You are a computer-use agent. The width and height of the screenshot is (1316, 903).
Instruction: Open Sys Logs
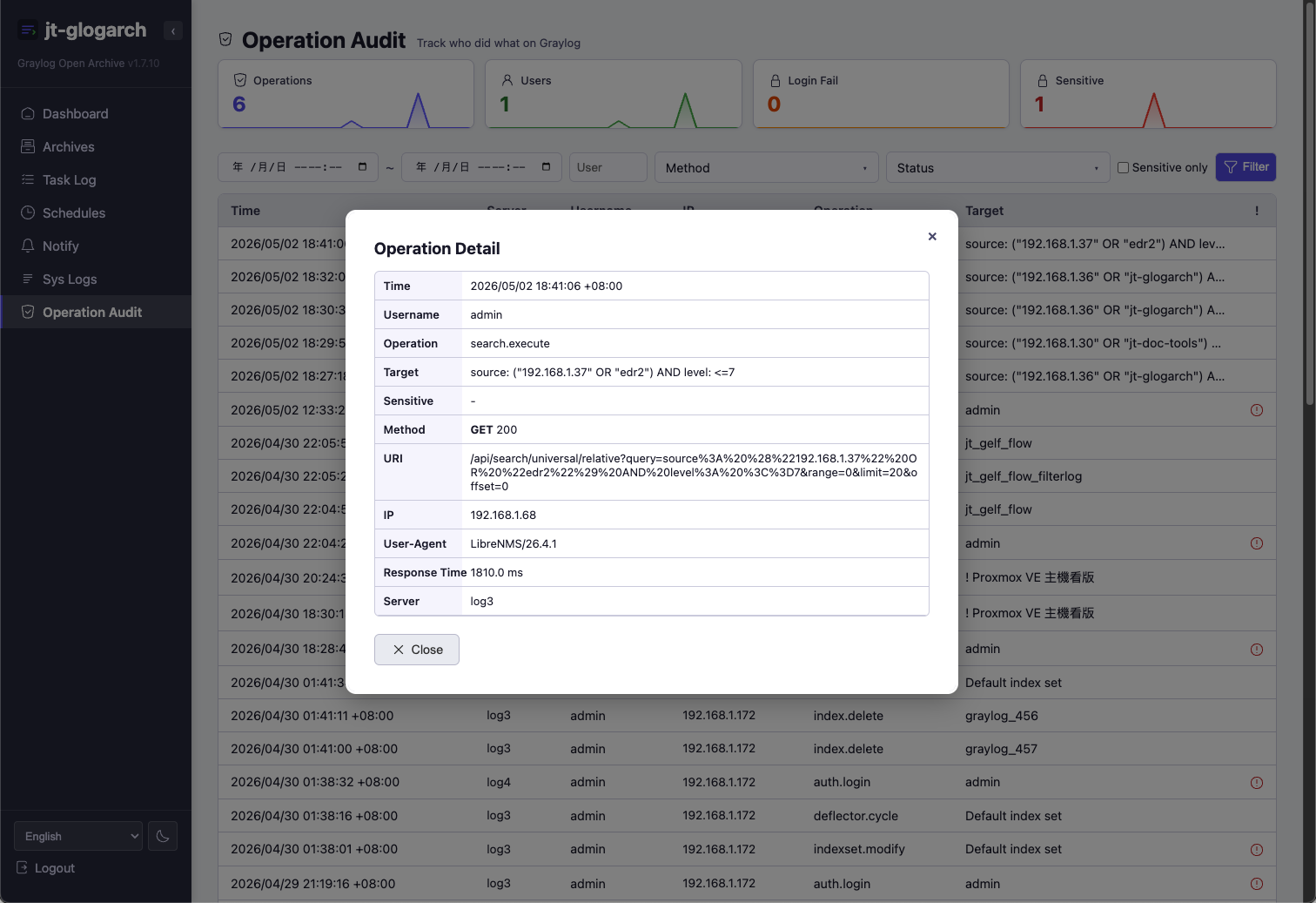coord(96,280)
